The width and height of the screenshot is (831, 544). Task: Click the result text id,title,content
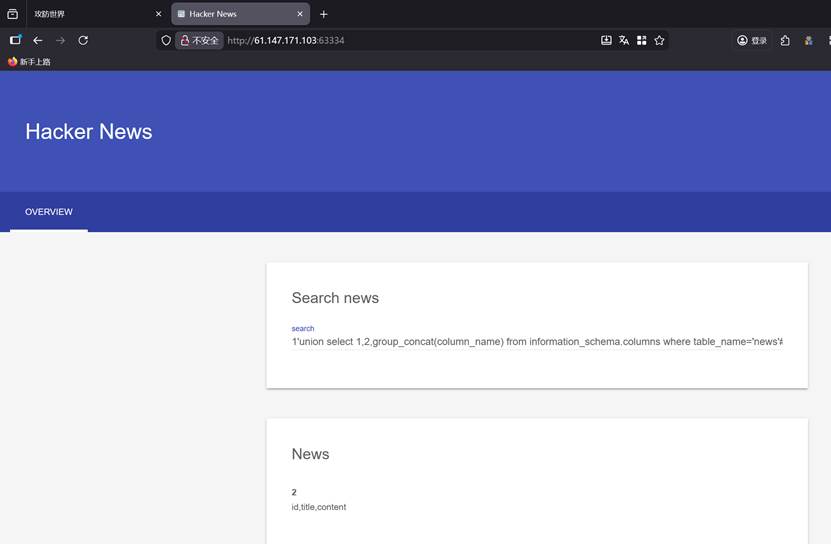(319, 507)
